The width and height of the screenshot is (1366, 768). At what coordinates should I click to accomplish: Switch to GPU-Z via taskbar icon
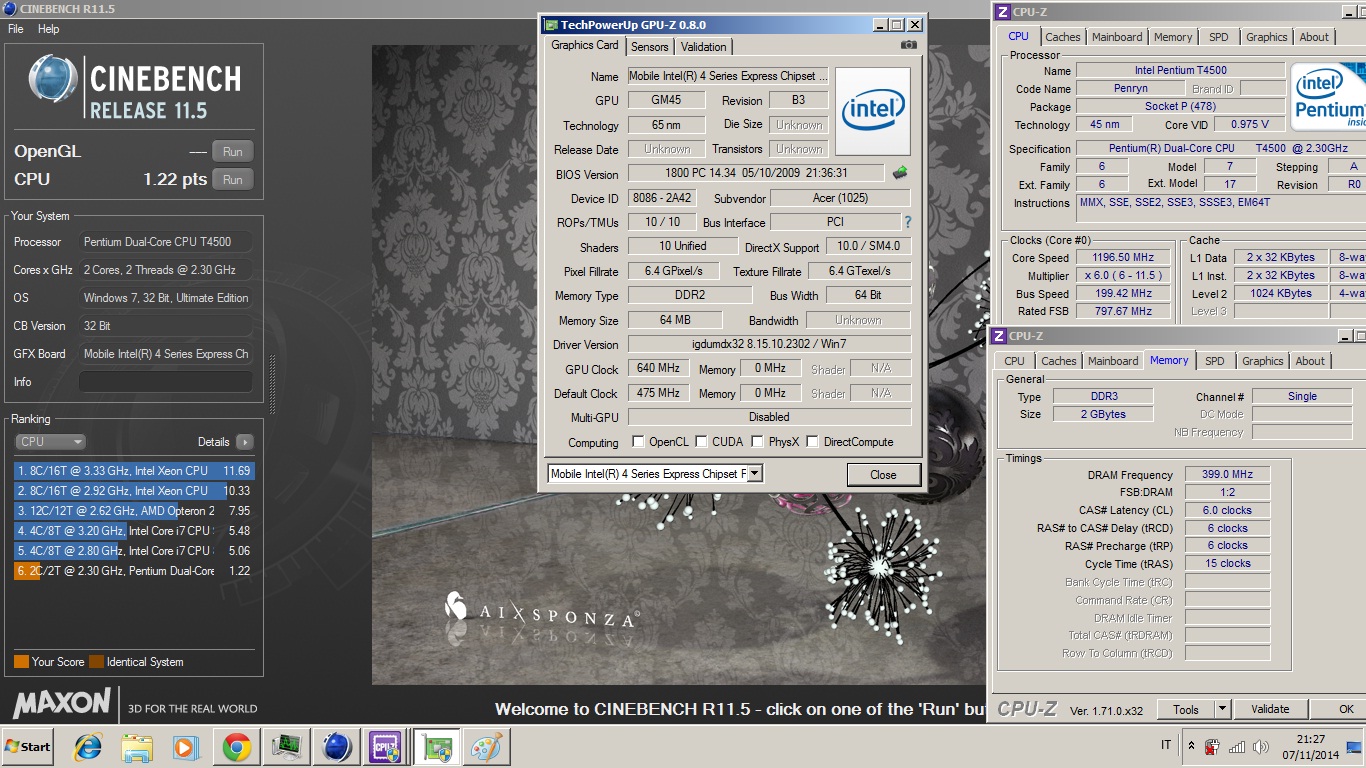[x=438, y=747]
